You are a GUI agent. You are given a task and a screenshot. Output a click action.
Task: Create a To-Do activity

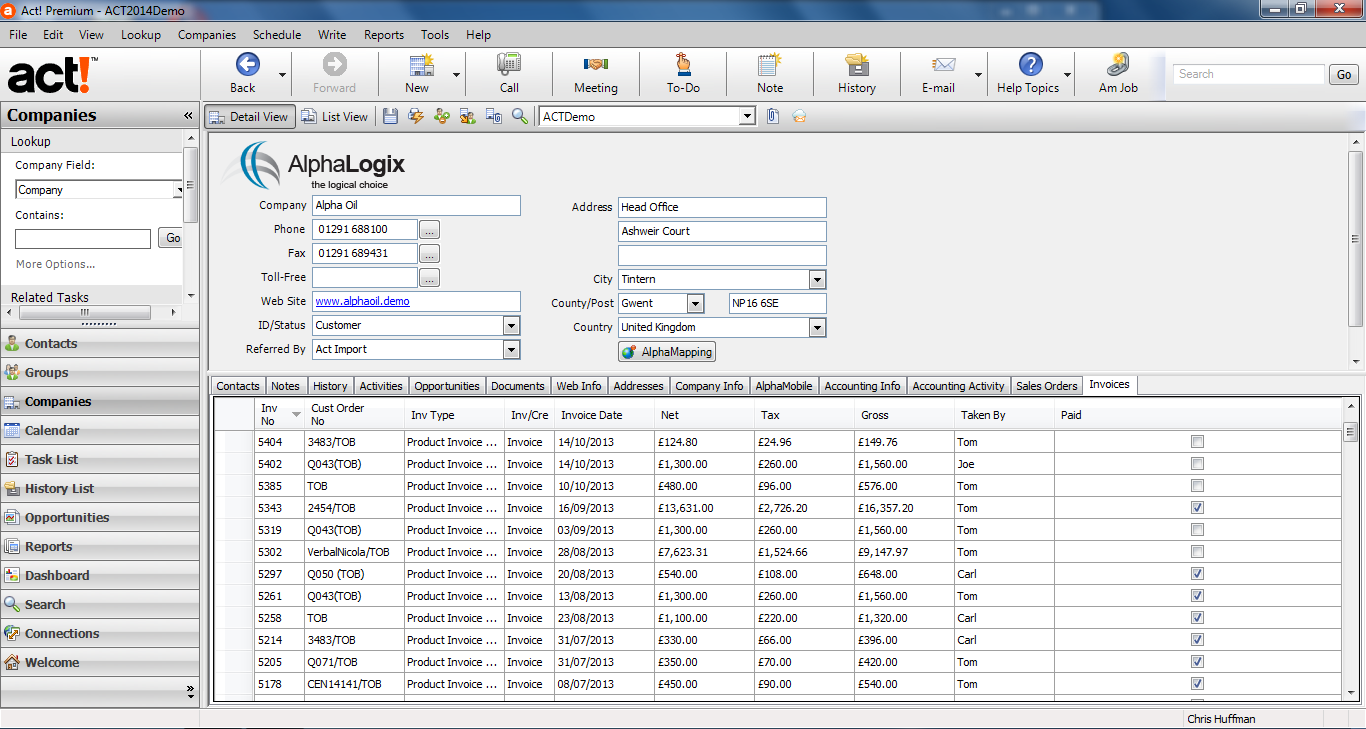click(x=683, y=73)
